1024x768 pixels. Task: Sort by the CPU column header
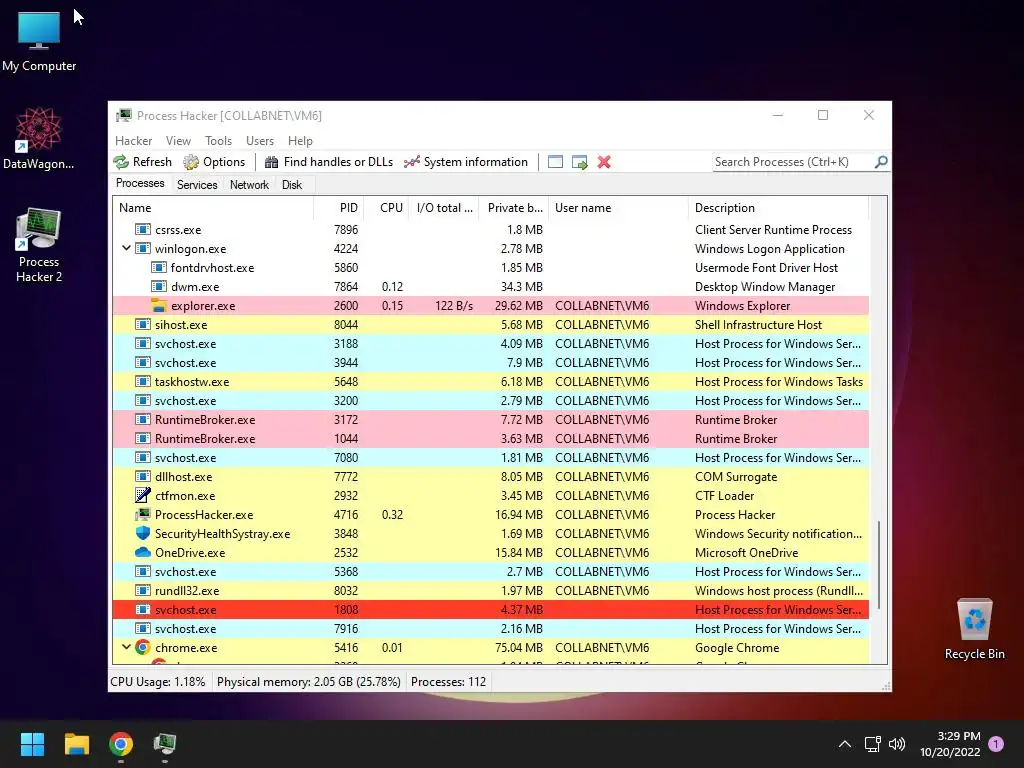tap(386, 208)
